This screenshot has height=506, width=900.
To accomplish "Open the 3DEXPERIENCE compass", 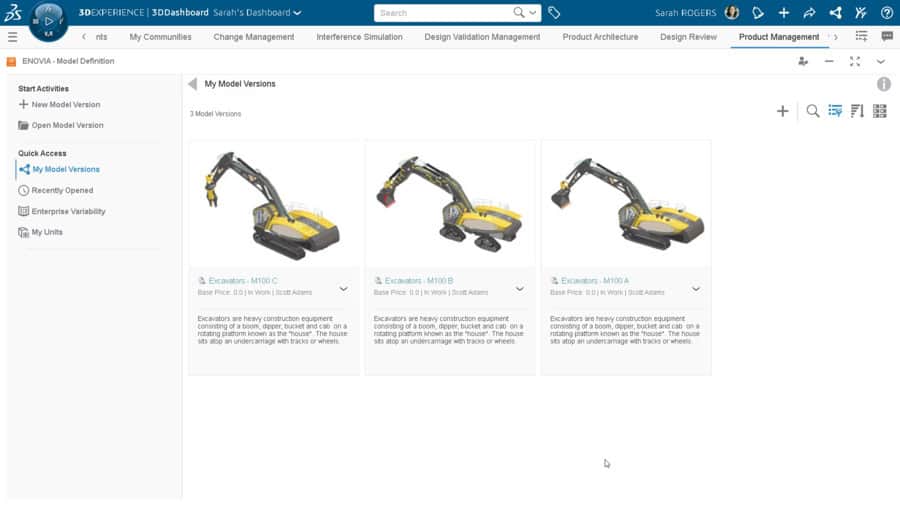I will (x=49, y=21).
